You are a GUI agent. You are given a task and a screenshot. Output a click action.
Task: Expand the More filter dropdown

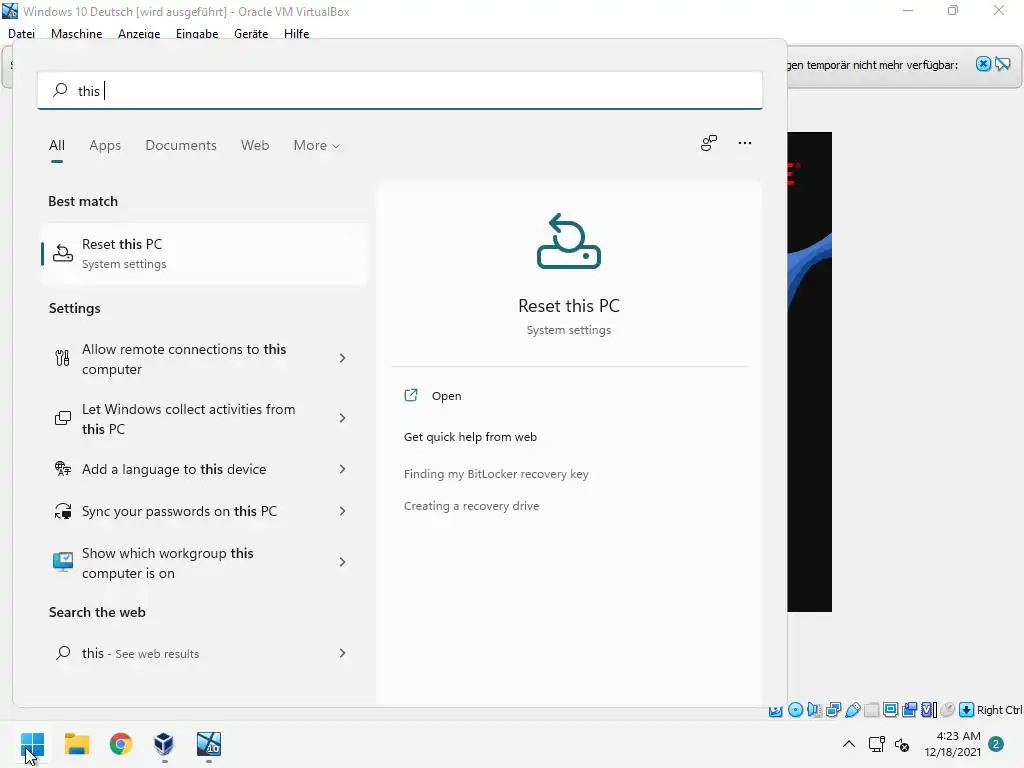click(x=316, y=145)
